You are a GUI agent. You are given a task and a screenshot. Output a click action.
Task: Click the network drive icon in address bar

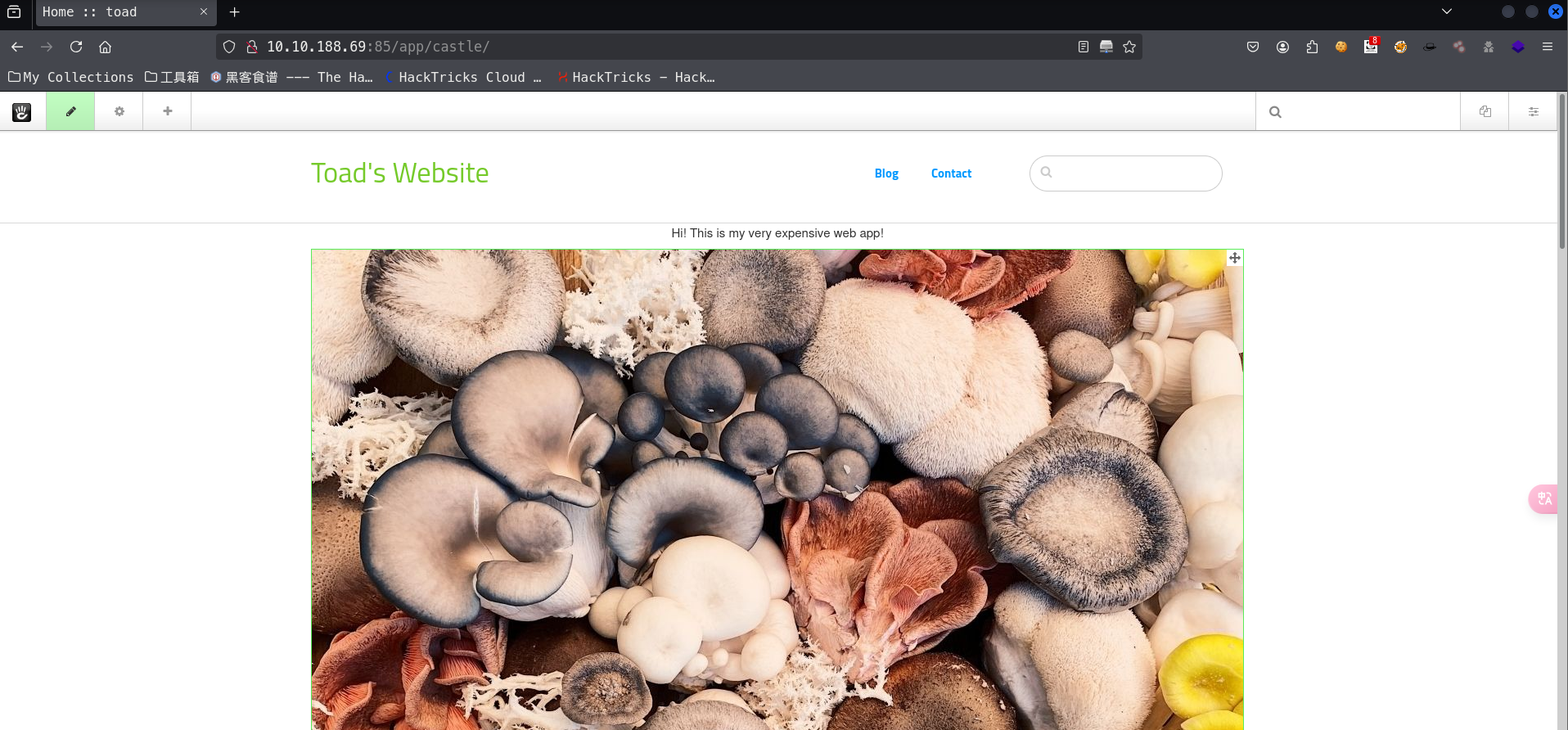click(x=1106, y=47)
